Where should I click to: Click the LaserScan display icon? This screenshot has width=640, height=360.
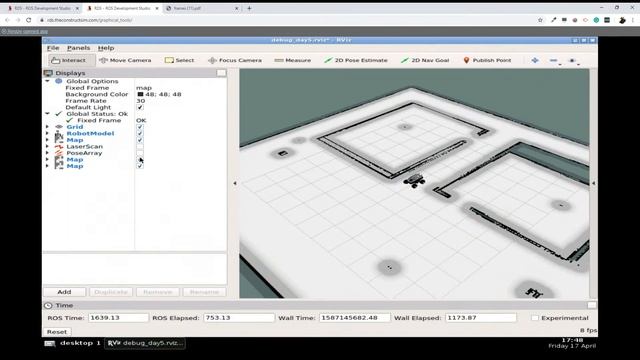59,147
